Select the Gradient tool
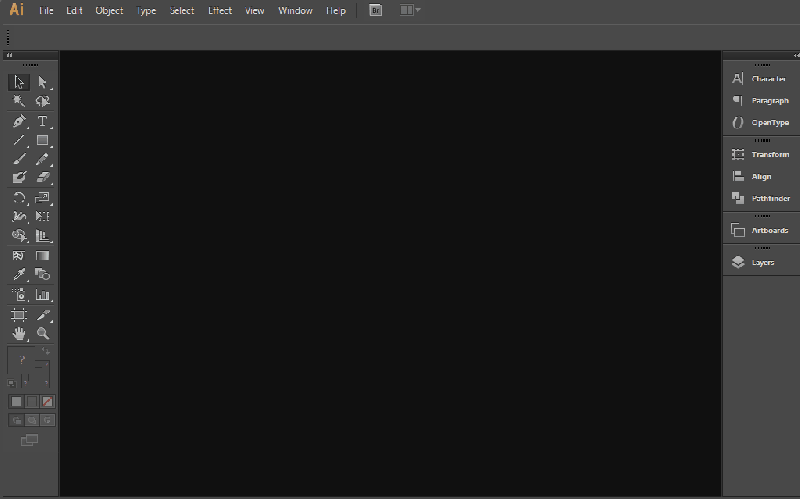Viewport: 800px width, 499px height. (x=42, y=256)
